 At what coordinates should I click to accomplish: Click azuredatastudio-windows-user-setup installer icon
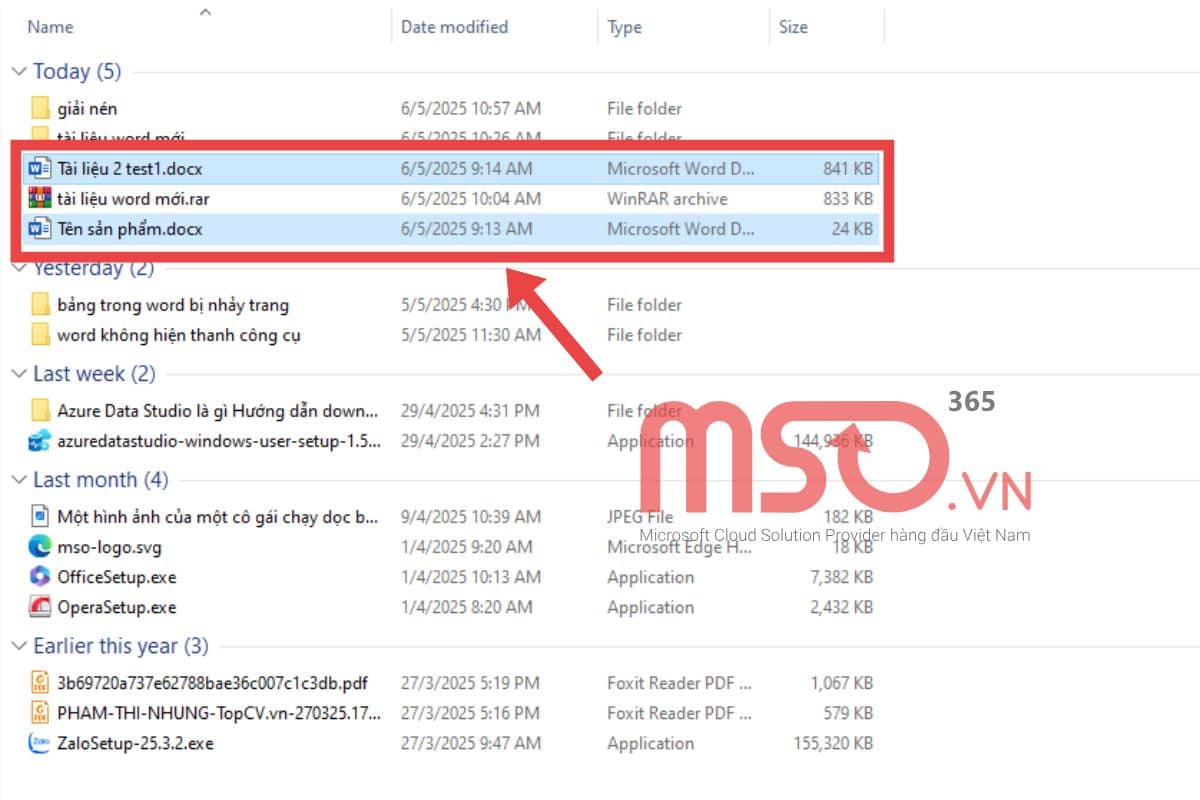[x=40, y=440]
